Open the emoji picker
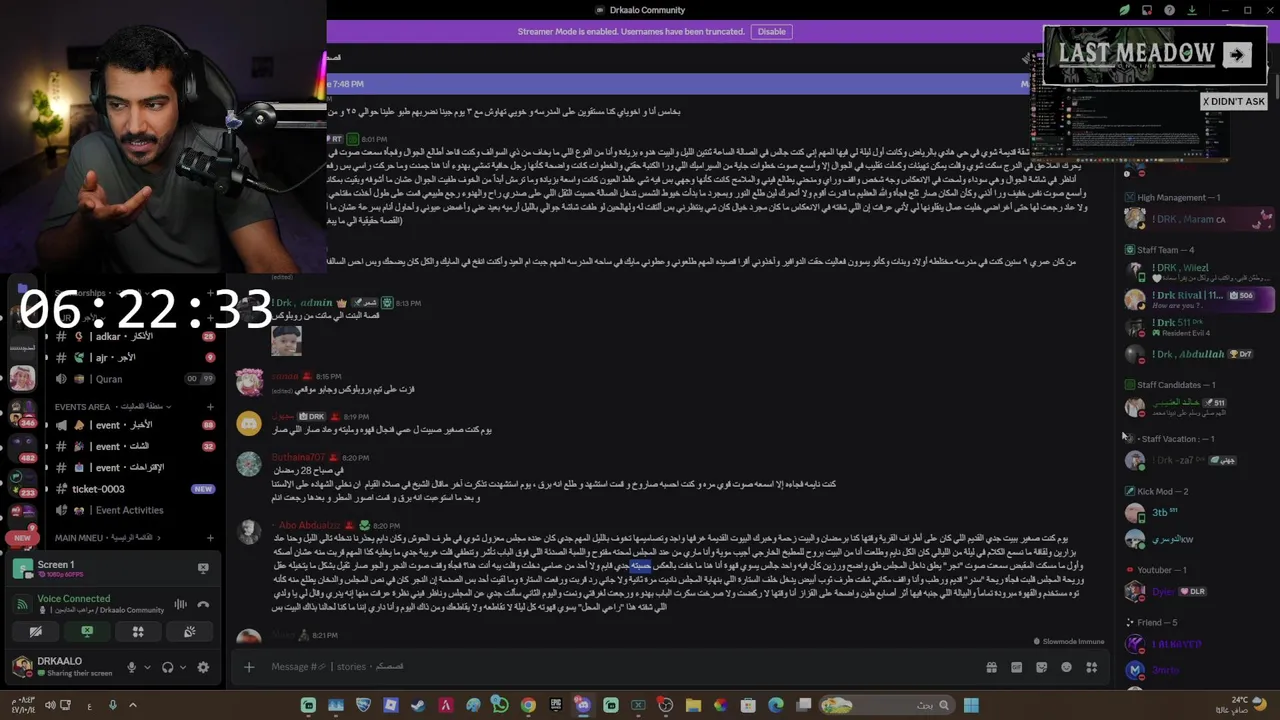 [x=1066, y=667]
